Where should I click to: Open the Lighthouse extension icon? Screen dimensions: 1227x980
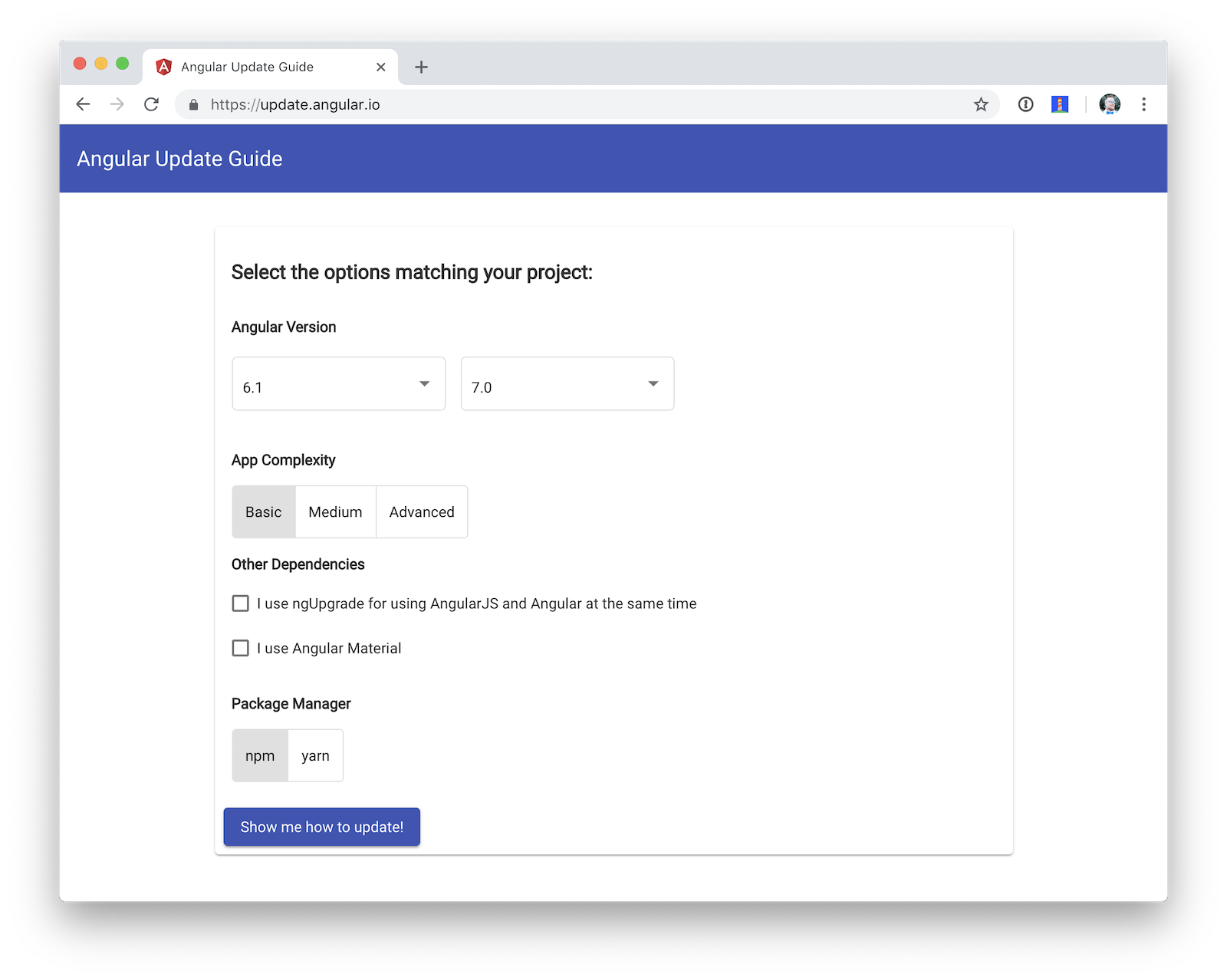point(1060,104)
